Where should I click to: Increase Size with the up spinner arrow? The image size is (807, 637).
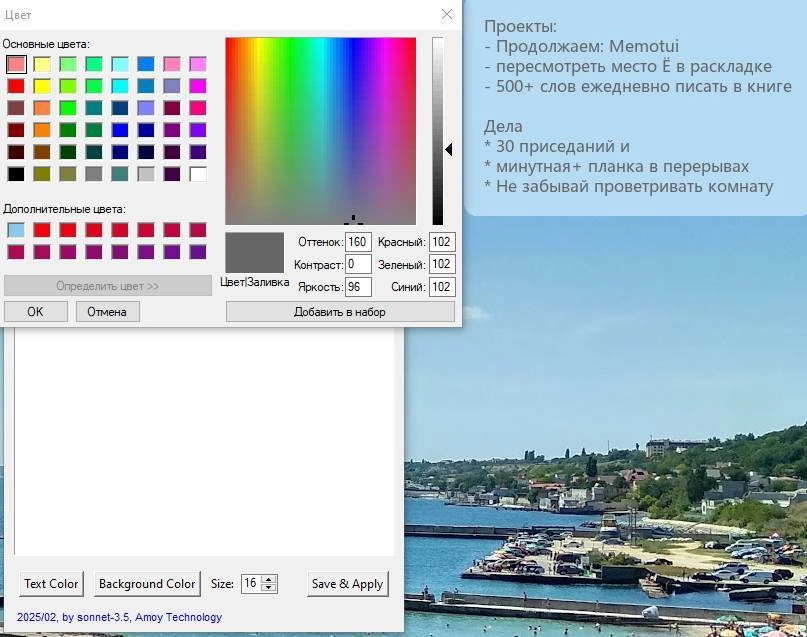[269, 579]
